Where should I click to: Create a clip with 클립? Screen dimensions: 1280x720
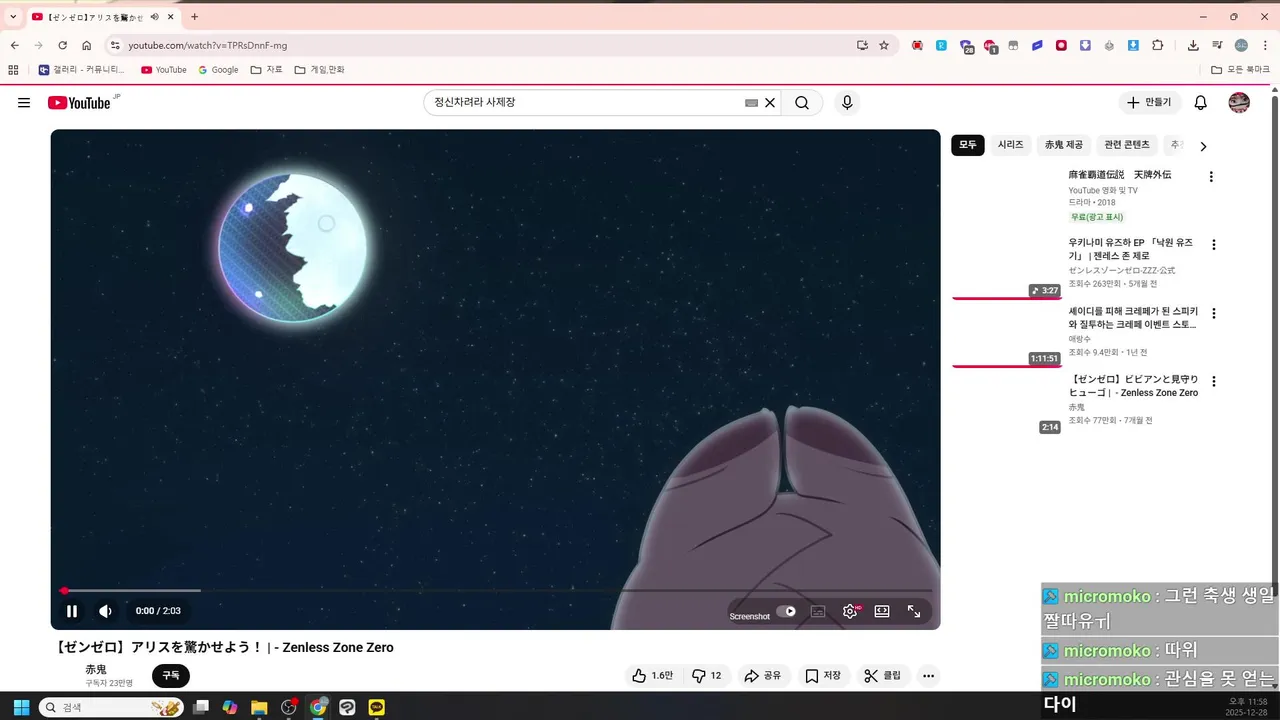[x=883, y=676]
